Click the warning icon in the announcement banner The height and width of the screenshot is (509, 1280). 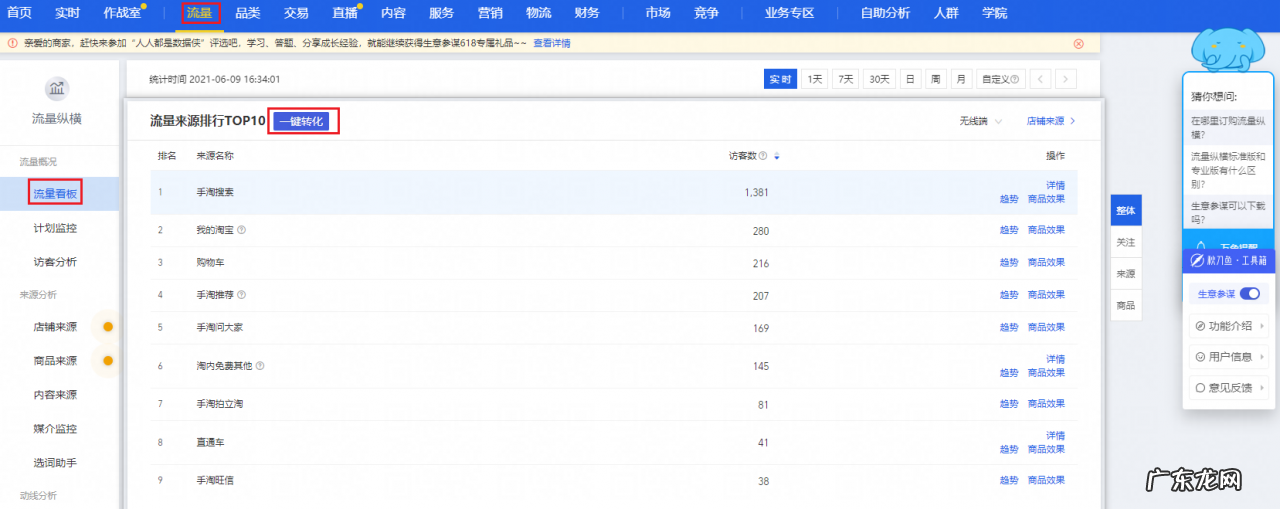tap(12, 44)
